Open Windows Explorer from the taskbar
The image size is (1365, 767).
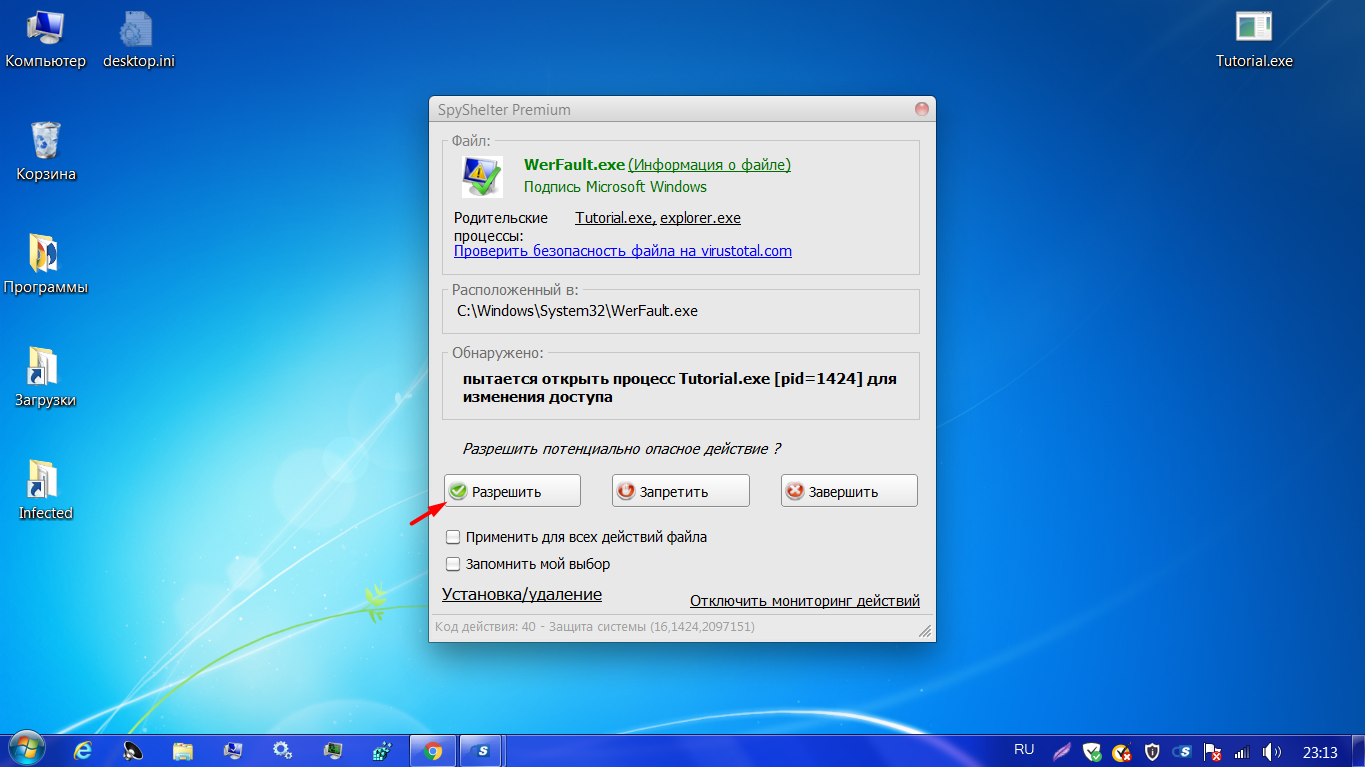pos(183,750)
